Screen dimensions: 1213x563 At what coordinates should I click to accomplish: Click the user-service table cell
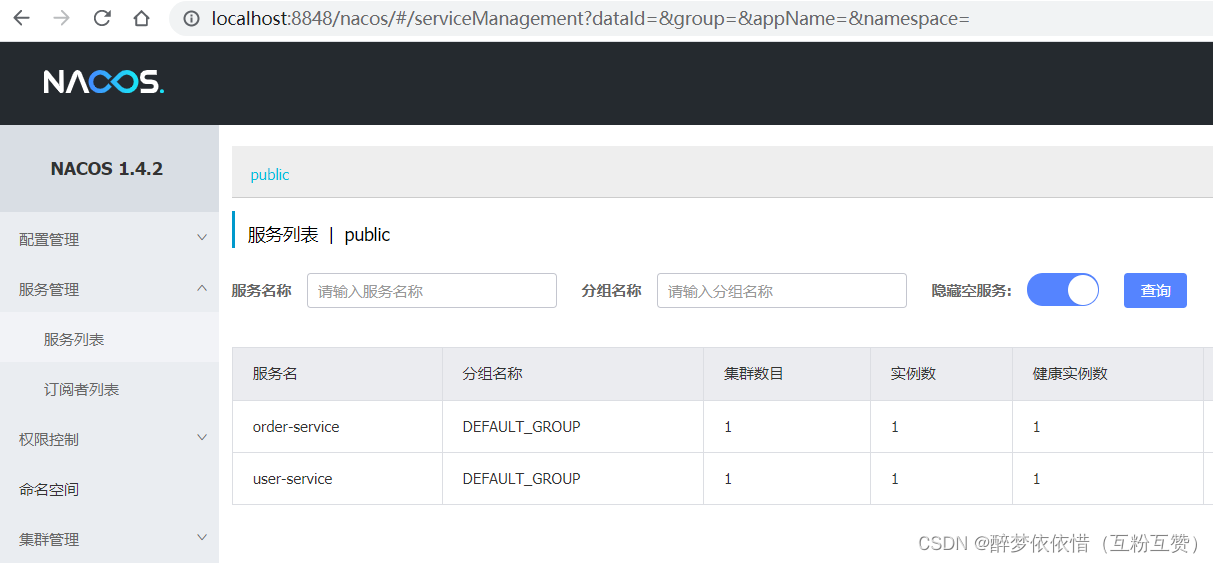tap(337, 478)
